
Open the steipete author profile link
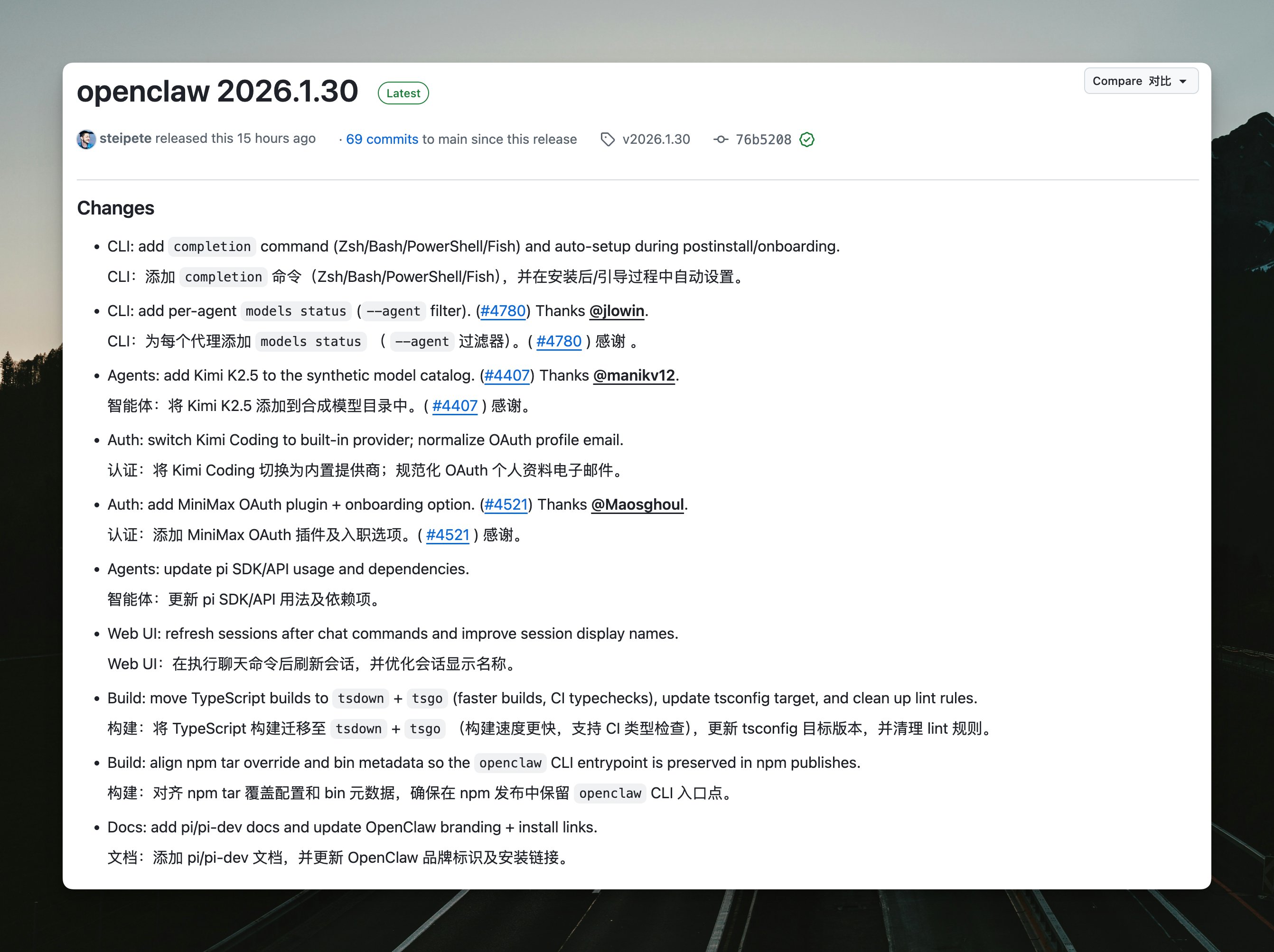click(125, 139)
